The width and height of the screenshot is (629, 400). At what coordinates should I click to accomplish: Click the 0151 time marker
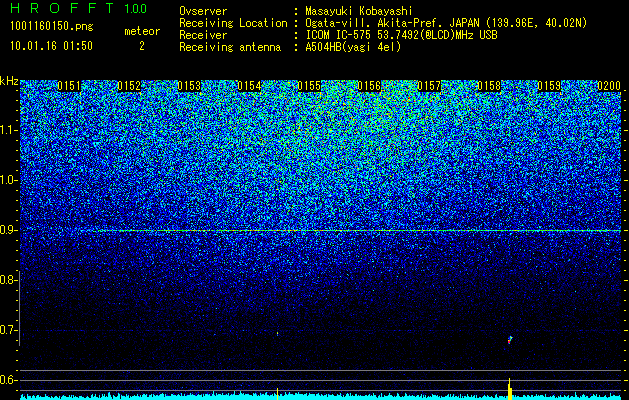(x=69, y=86)
